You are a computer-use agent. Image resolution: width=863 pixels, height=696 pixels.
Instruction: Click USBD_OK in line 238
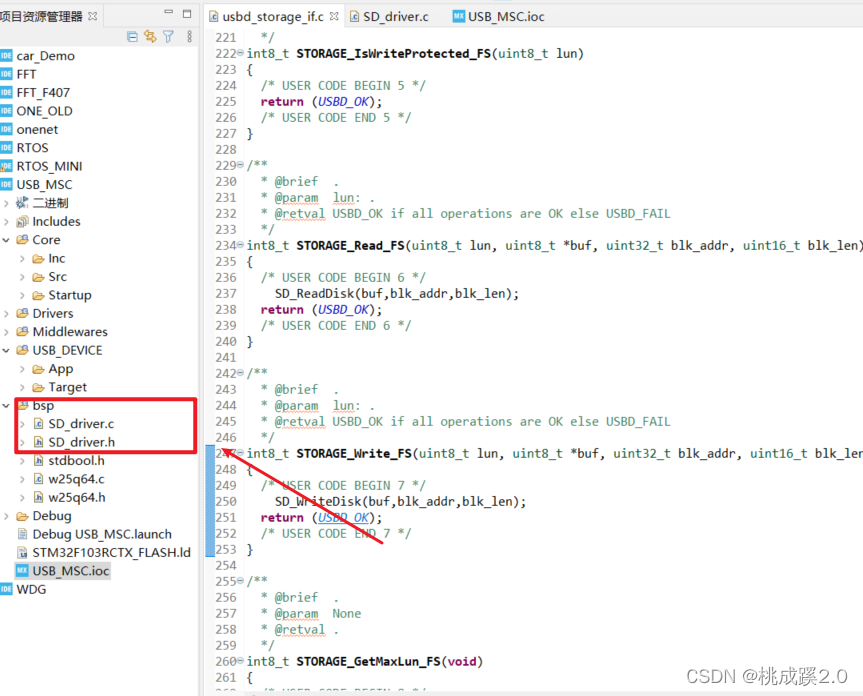pyautogui.click(x=343, y=310)
